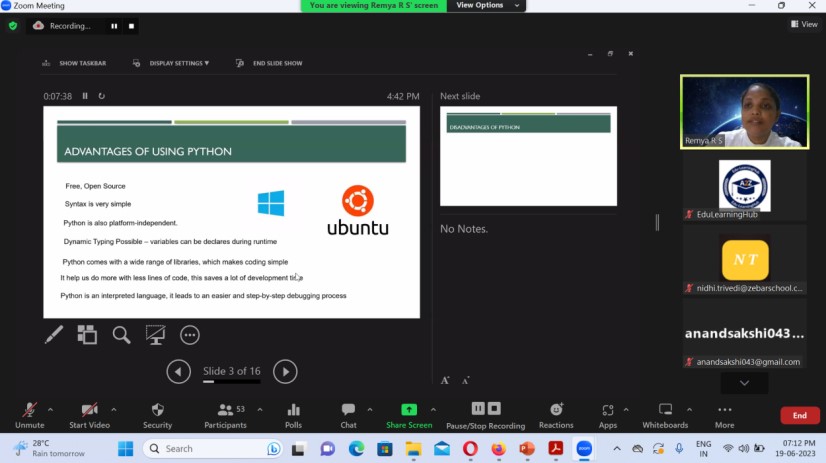826x463 pixels.
Task: Click the red End meeting button
Action: click(799, 415)
